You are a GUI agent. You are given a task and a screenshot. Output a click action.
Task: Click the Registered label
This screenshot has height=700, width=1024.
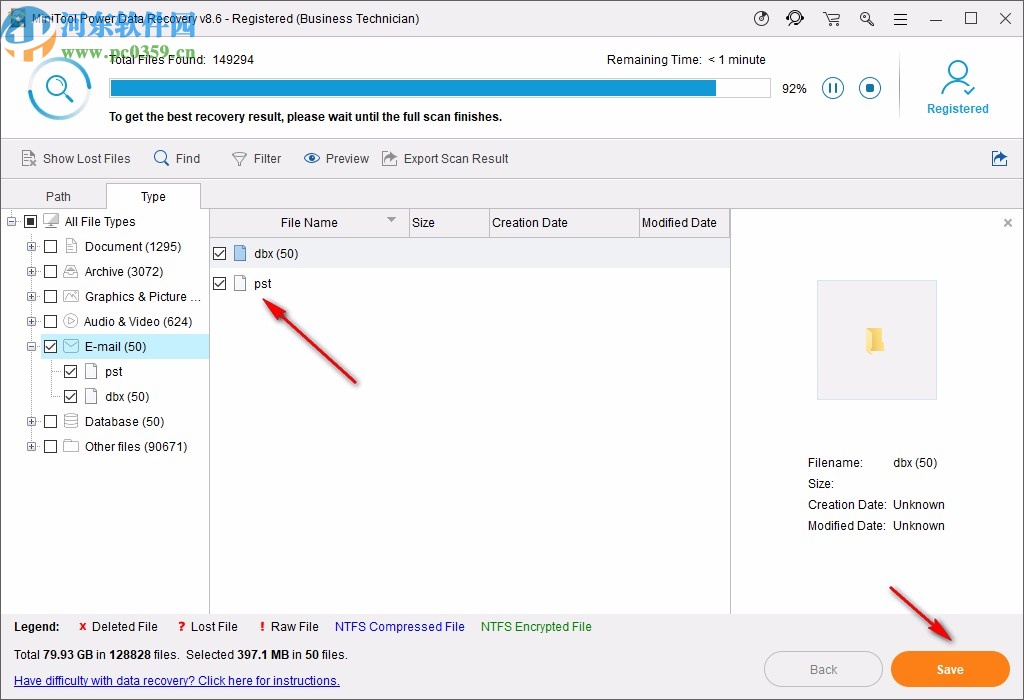pyautogui.click(x=957, y=108)
